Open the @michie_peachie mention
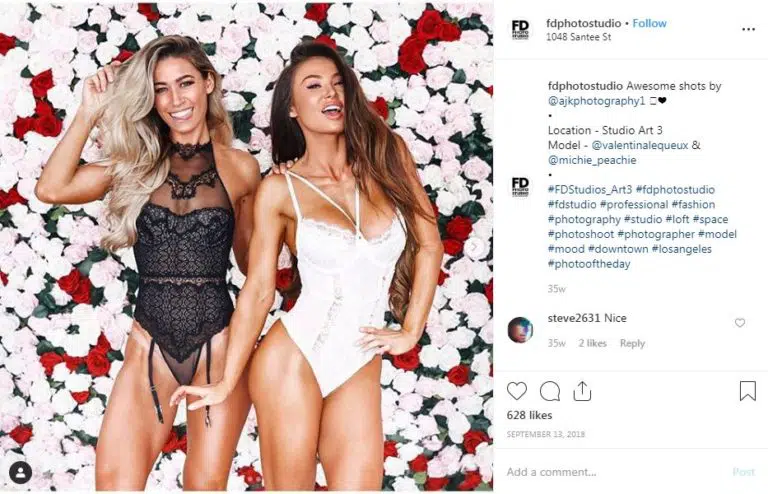768x494 pixels. point(592,160)
